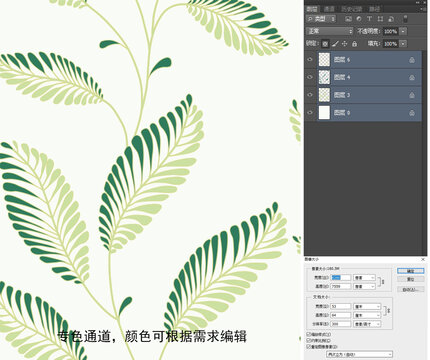Click the document height field (64)

pyautogui.click(x=341, y=315)
